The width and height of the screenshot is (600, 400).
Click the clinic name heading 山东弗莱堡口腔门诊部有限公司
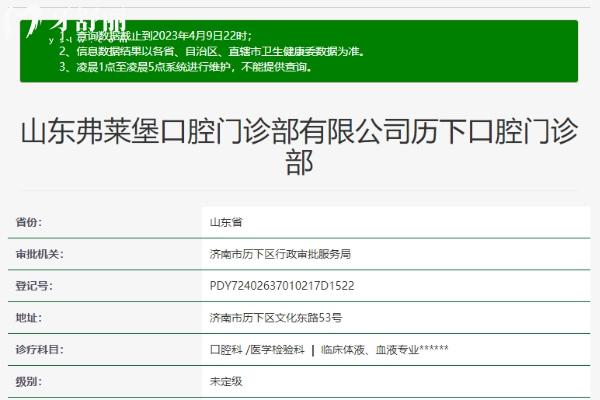coord(298,147)
